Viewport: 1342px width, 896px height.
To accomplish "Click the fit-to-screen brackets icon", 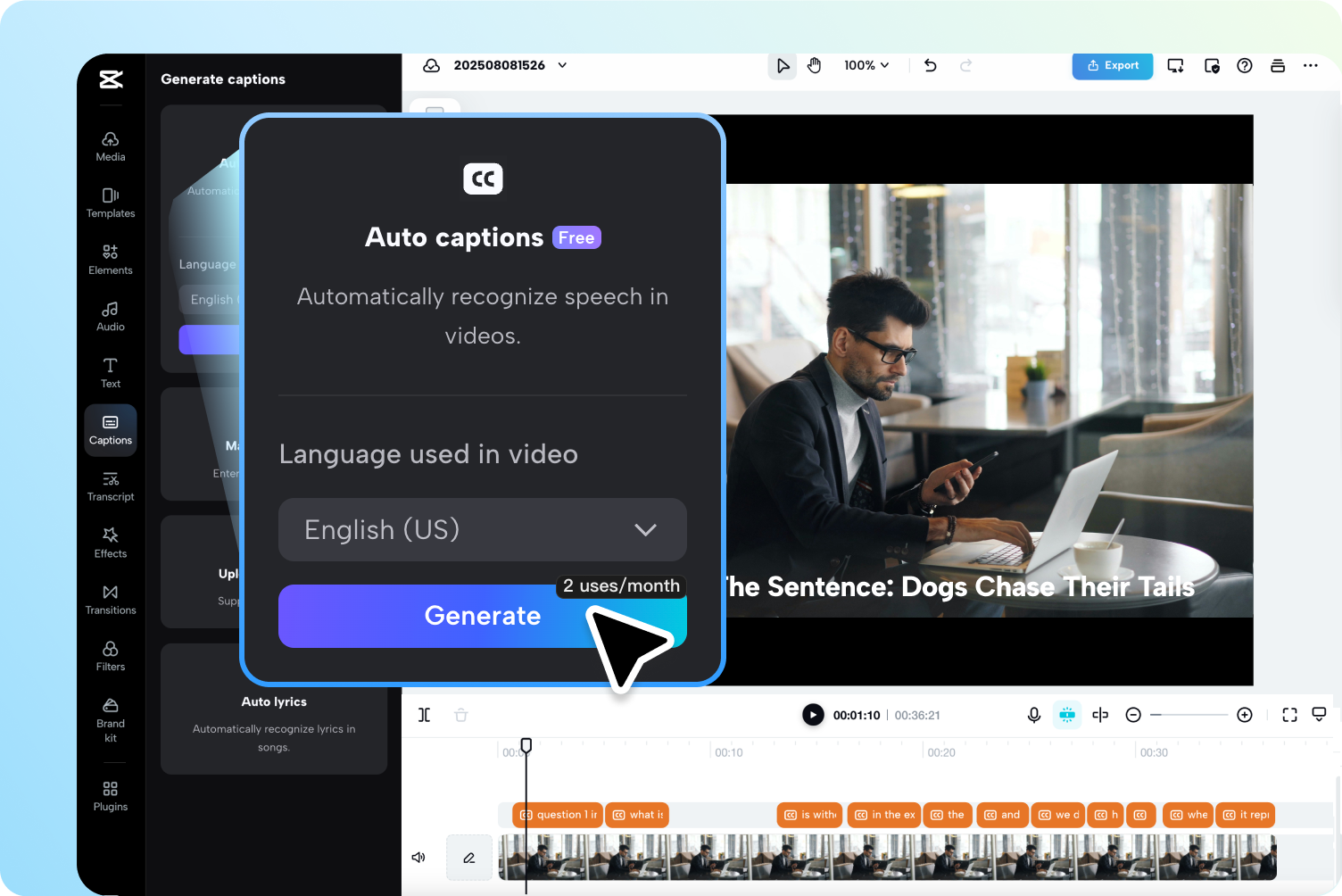I will [1289, 715].
